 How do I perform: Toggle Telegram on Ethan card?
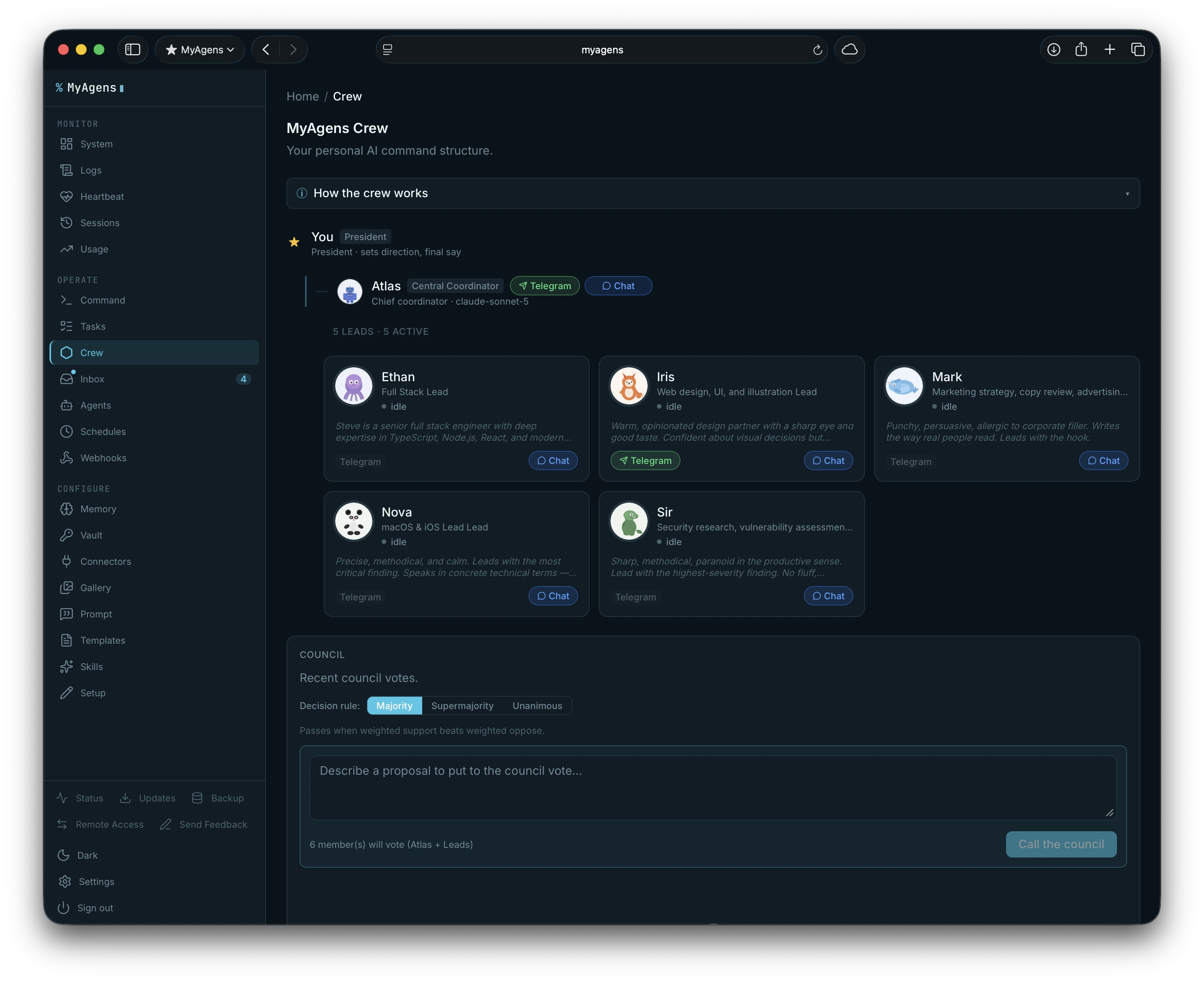coord(360,462)
